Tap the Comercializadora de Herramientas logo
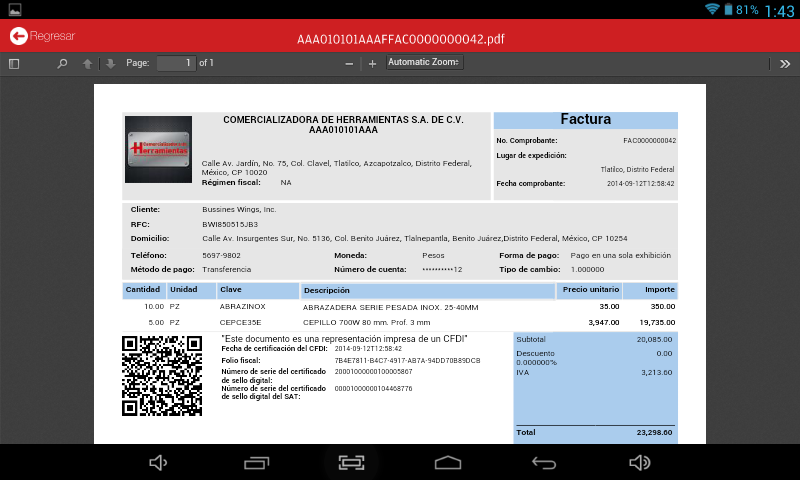800x480 pixels. [x=159, y=149]
